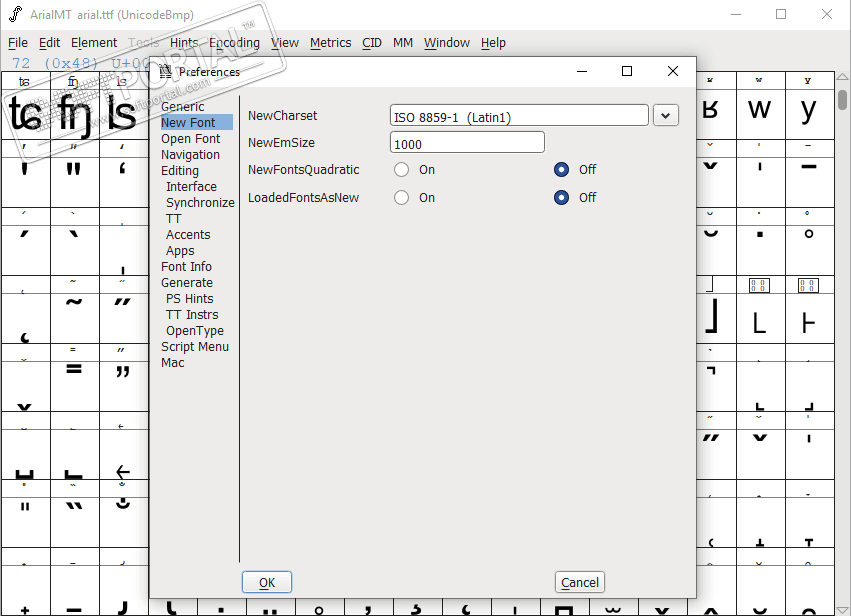Screen dimensions: 851x616
Task: Open the View menu
Action: pyautogui.click(x=285, y=43)
